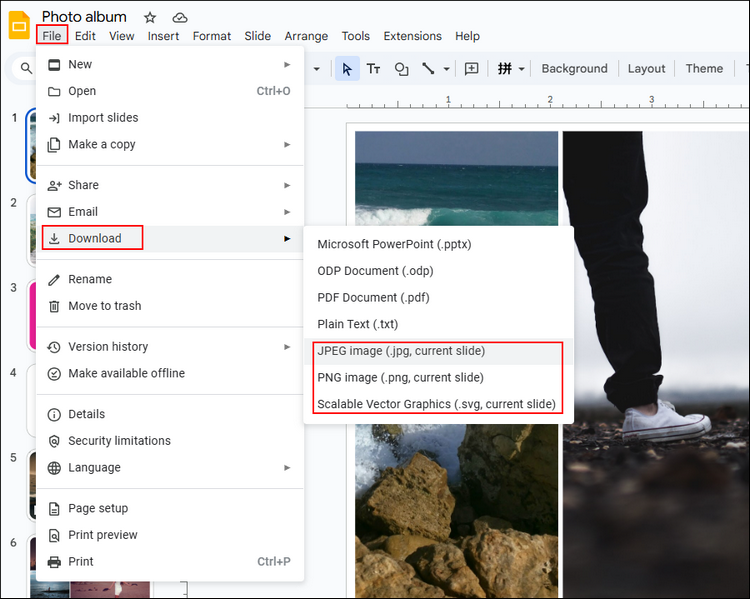Open the Arrange menu
The height and width of the screenshot is (599, 750).
click(x=306, y=36)
